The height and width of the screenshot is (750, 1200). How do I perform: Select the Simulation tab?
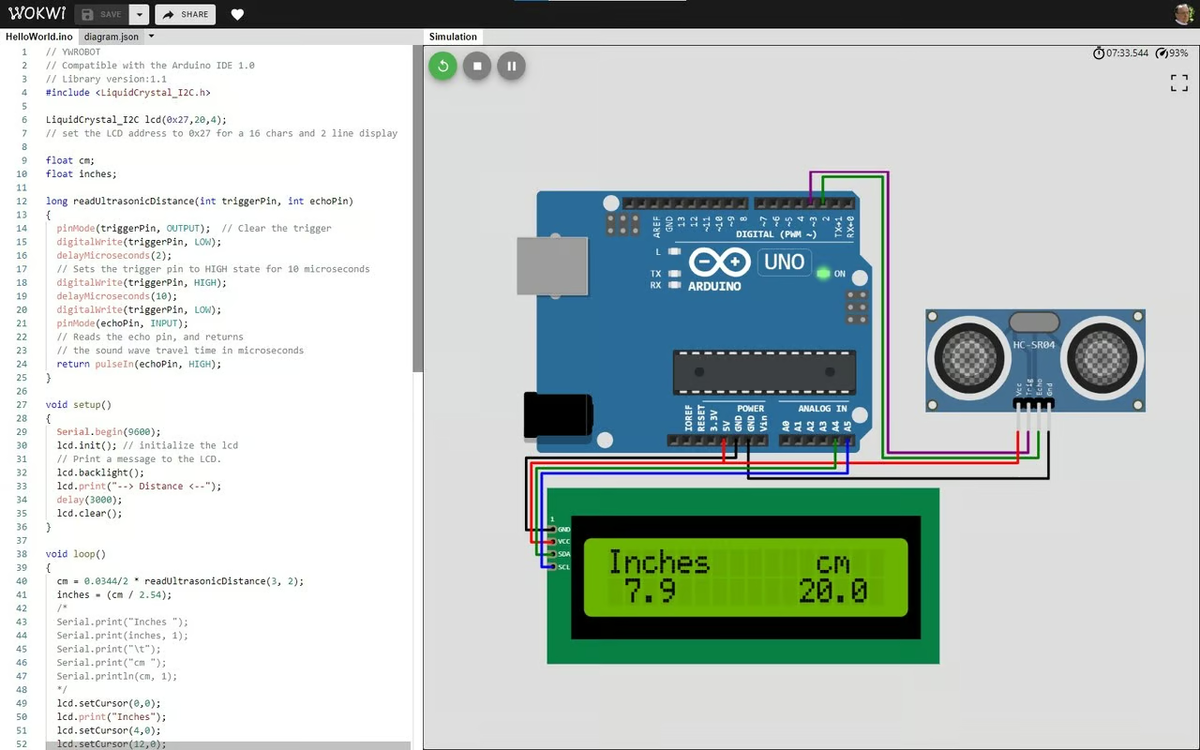click(453, 37)
